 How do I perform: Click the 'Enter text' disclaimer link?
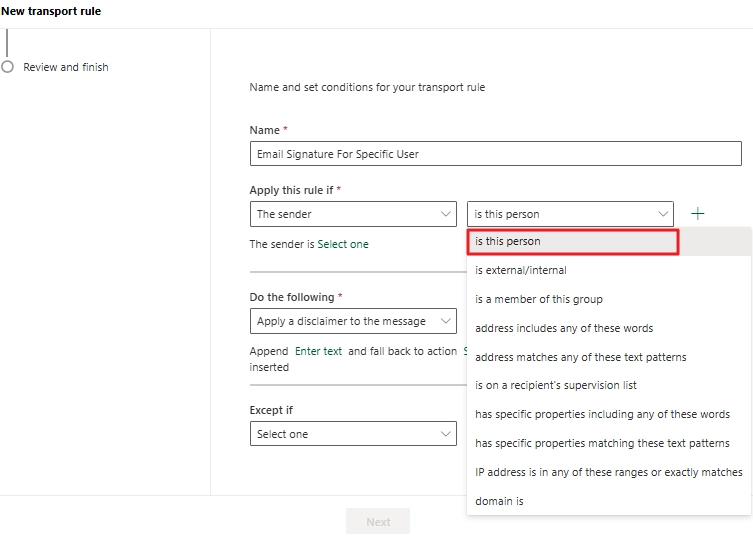click(x=318, y=351)
